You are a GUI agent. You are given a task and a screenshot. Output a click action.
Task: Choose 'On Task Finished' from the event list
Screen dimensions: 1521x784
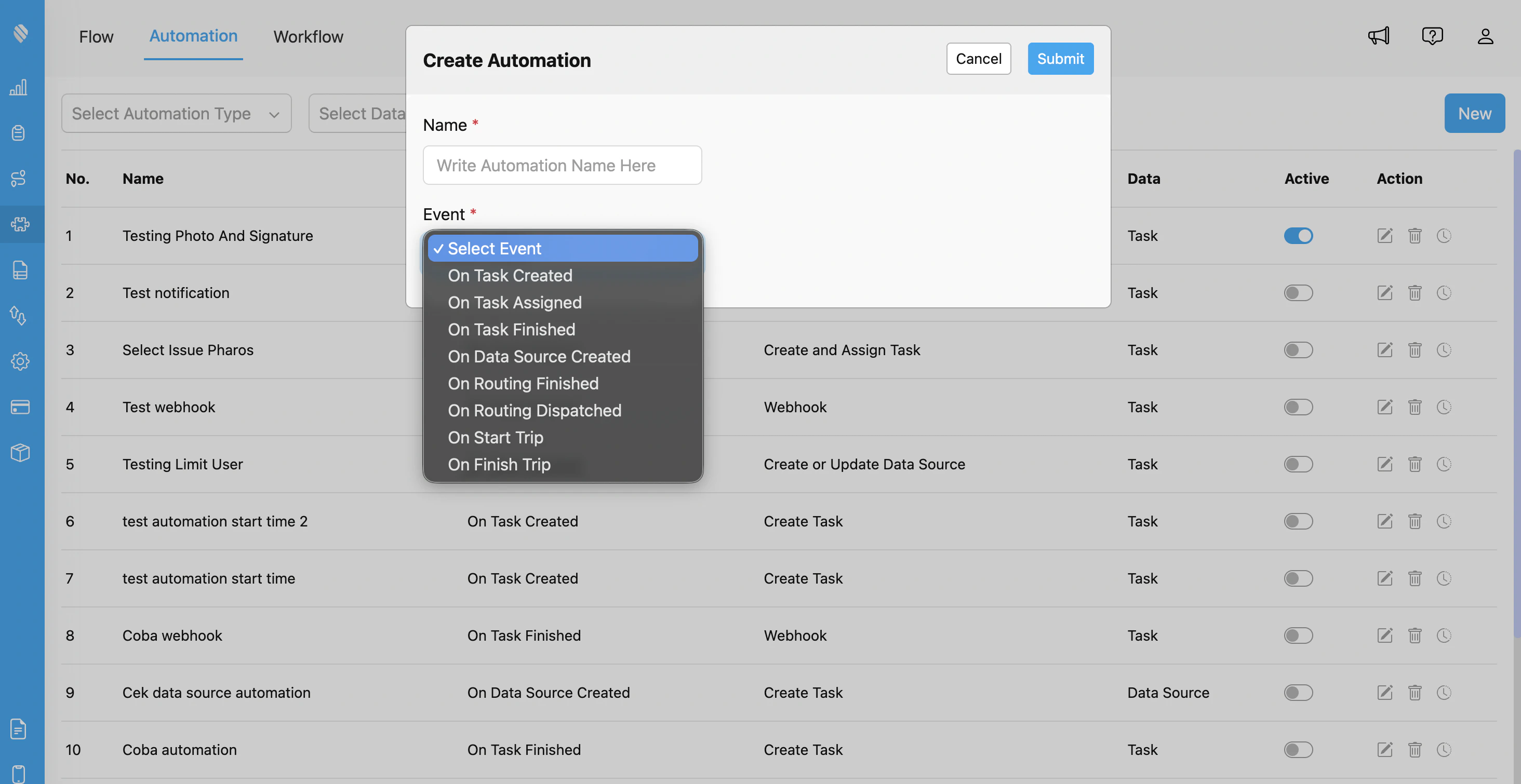coord(511,329)
